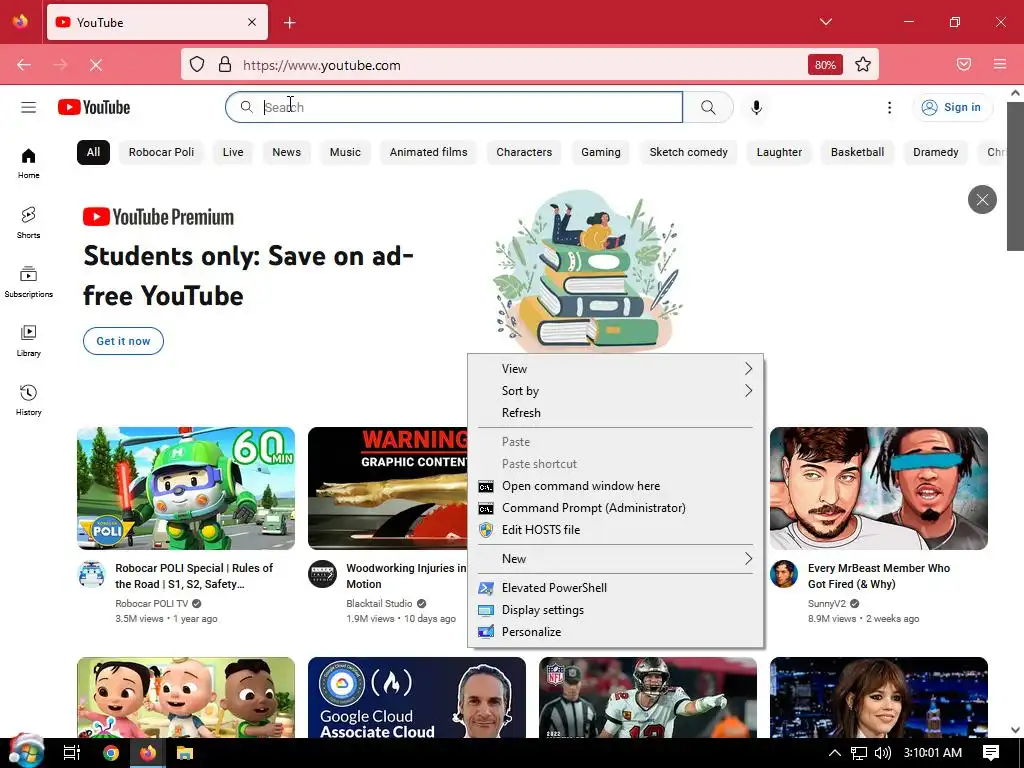Screen dimensions: 1024x768
Task: Go back in Firefox
Action: point(24,65)
